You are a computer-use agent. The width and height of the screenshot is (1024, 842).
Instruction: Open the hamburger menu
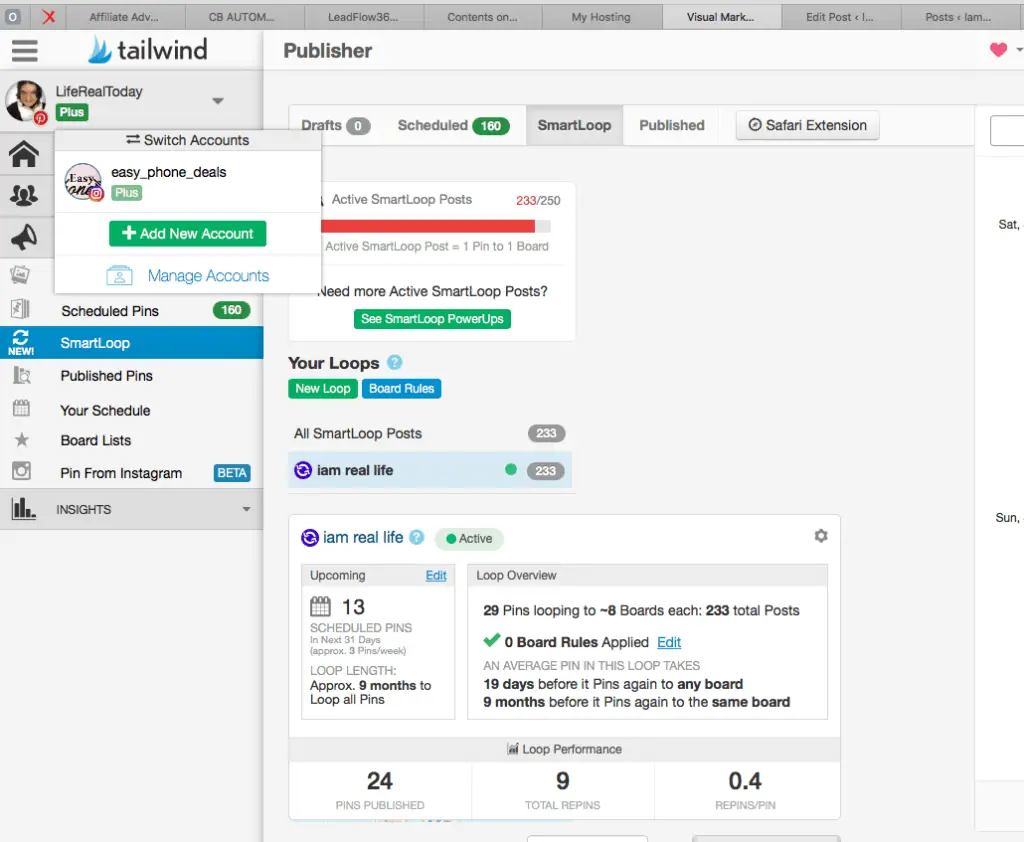coord(25,50)
